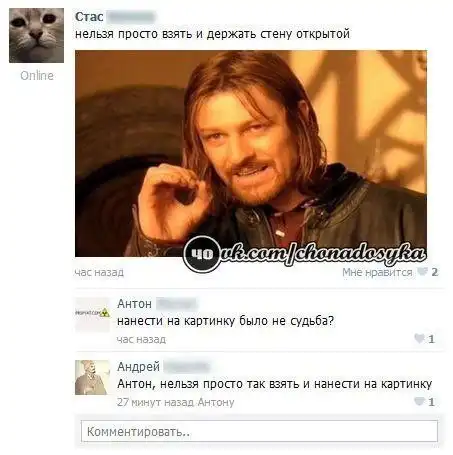
Task: Click the 'час назад' timestamp under Антон's comment
Action: tap(141, 339)
